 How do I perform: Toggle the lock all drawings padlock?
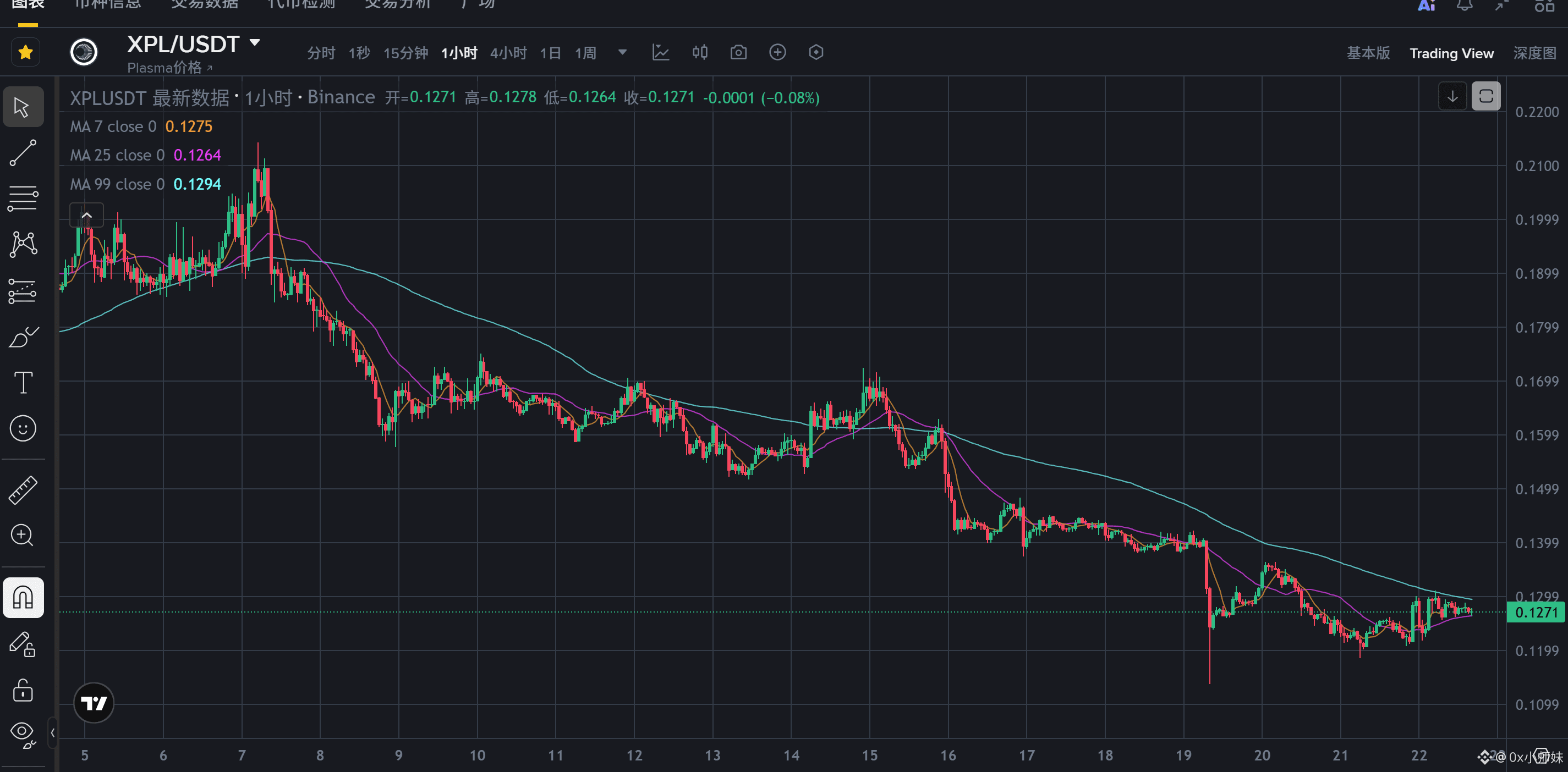click(x=23, y=690)
